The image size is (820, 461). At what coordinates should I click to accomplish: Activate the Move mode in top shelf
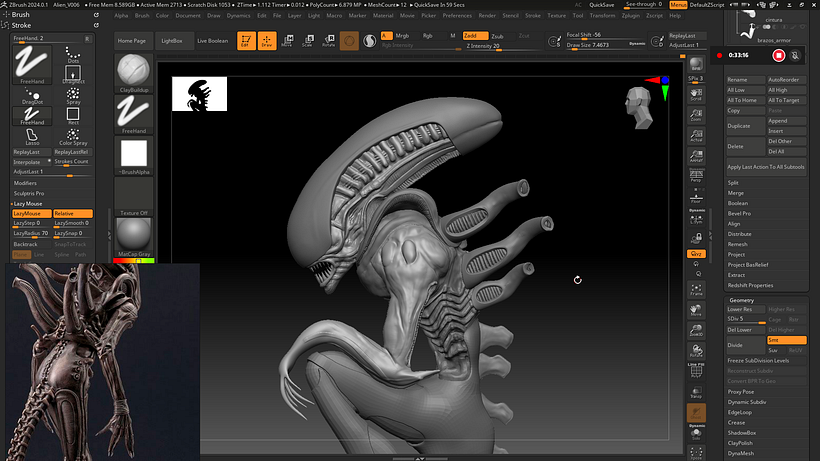coord(287,41)
